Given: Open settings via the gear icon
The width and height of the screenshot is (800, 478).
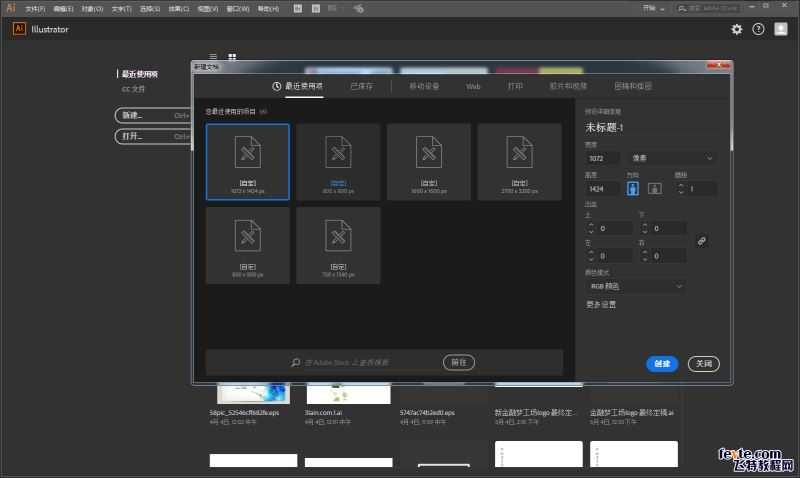Looking at the screenshot, I should [x=737, y=29].
